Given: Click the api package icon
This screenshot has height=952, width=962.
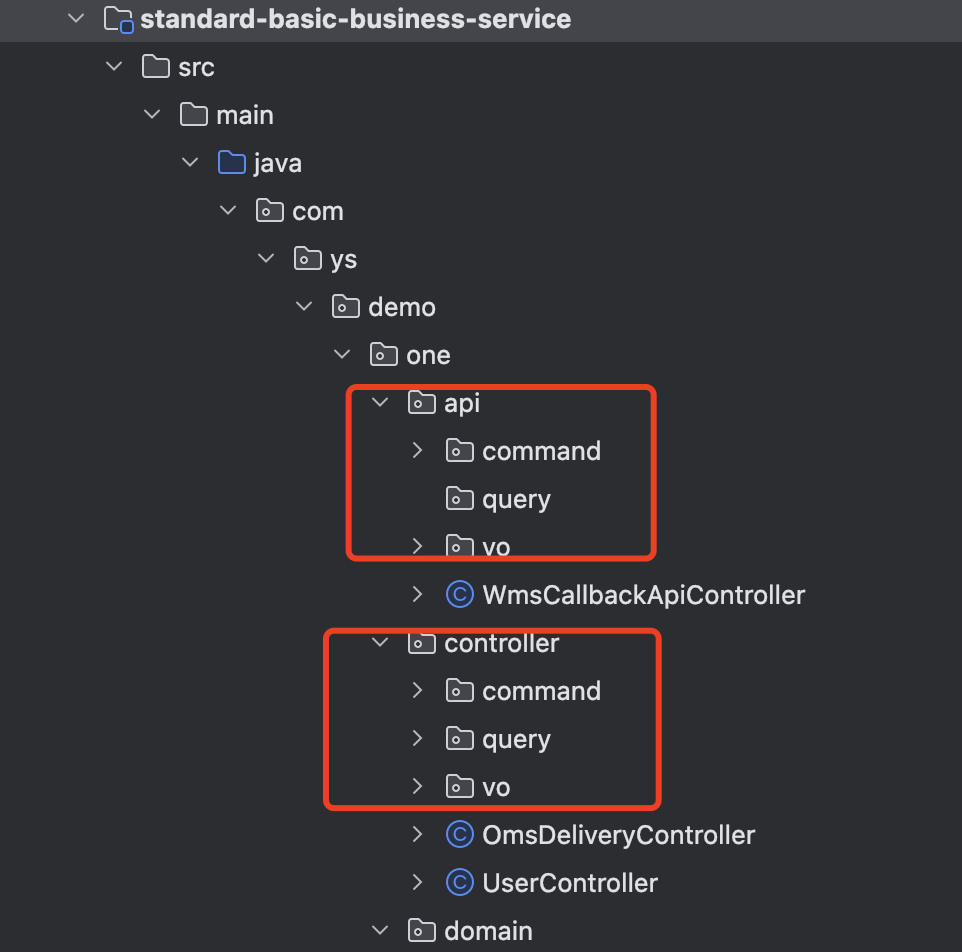Looking at the screenshot, I should (422, 402).
